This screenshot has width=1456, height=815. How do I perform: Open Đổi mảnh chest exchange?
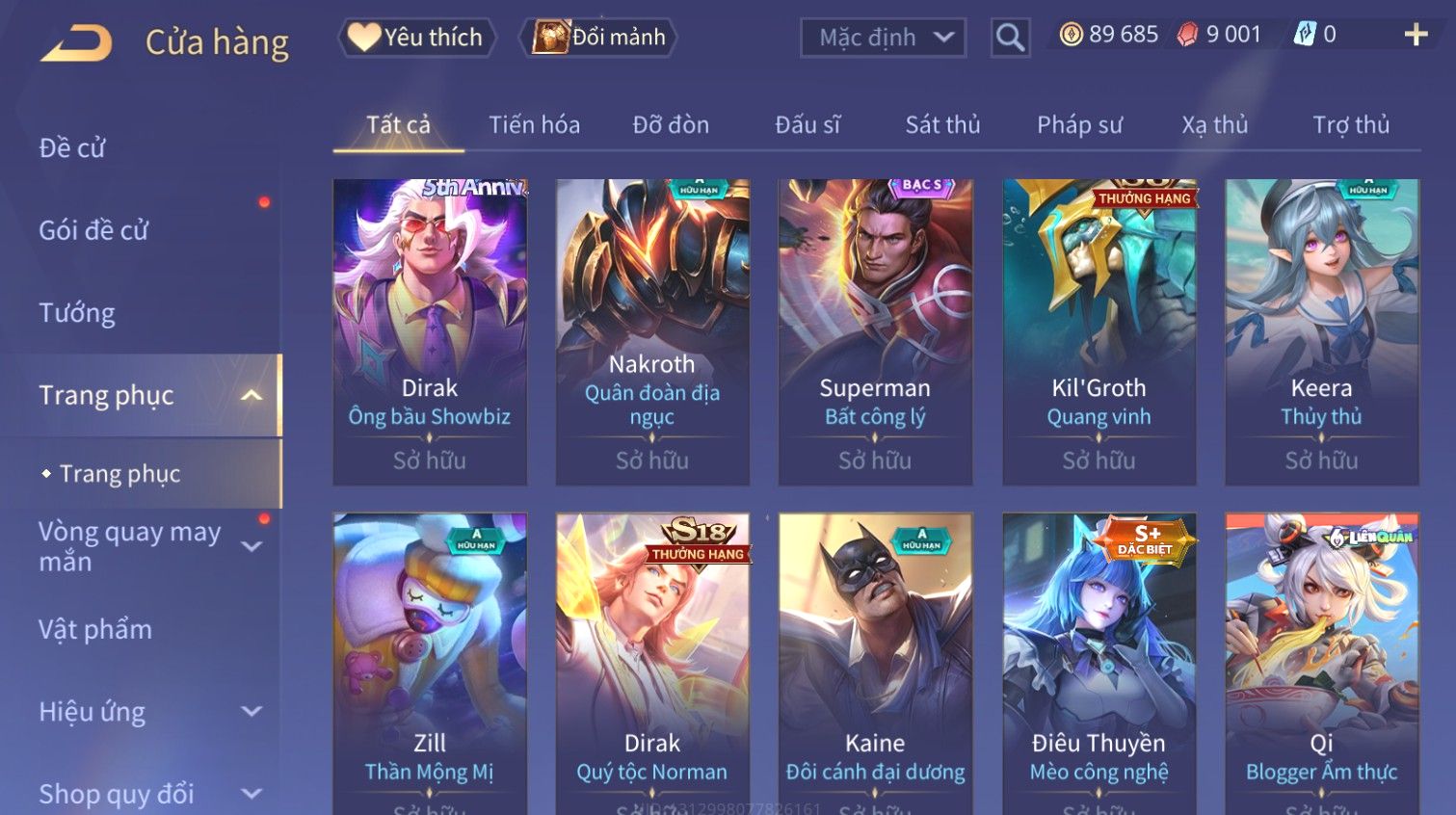pyautogui.click(x=598, y=38)
